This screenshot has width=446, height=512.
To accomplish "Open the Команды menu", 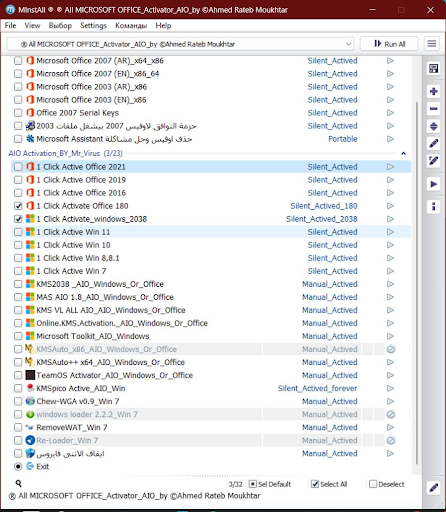I will tap(131, 26).
